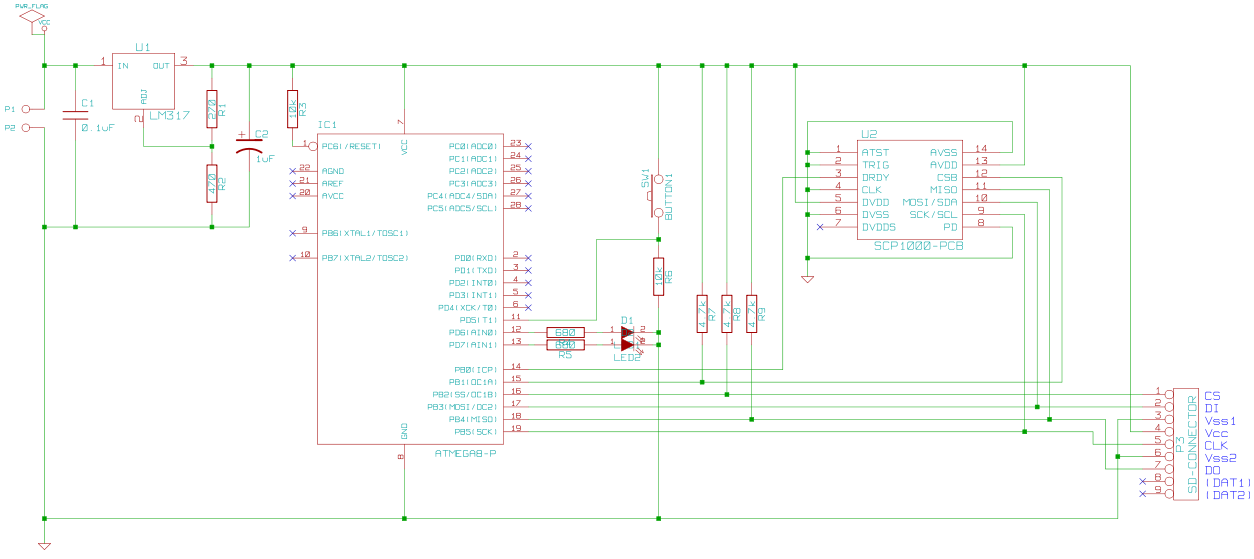Click pull-up resistor R3

(292, 108)
